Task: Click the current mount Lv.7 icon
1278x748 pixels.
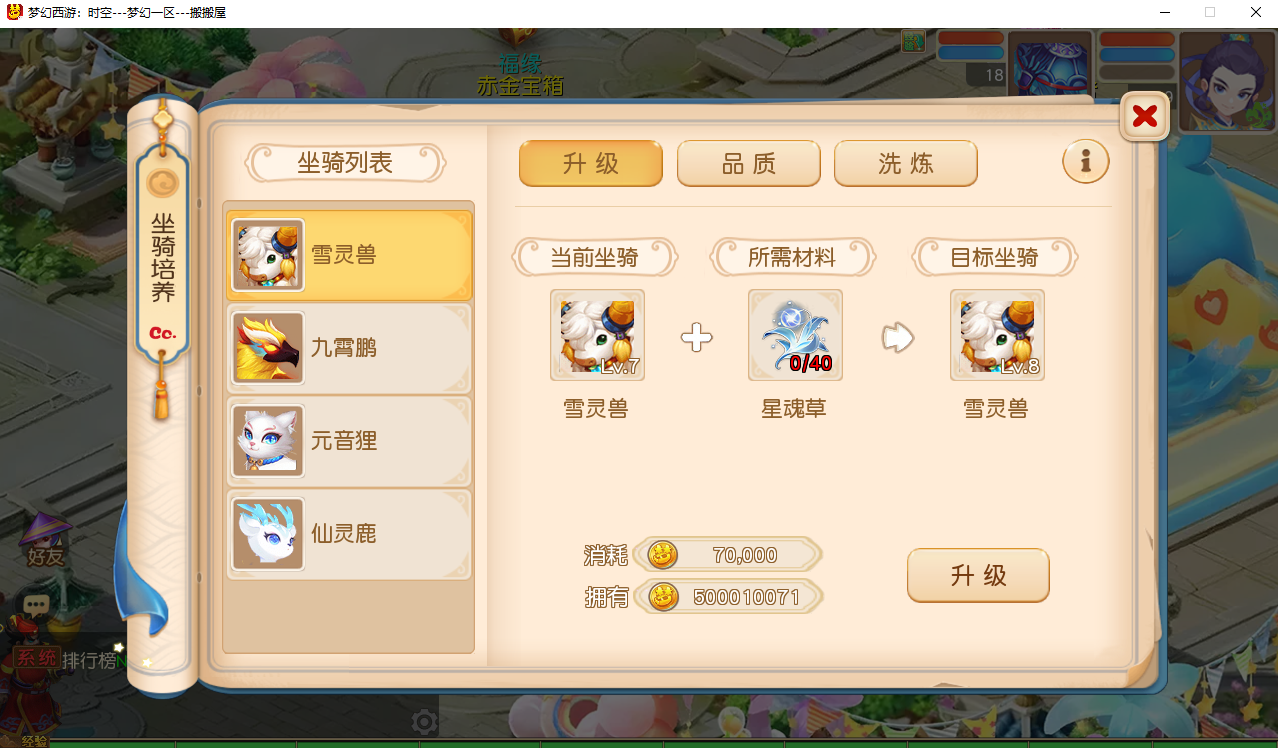Action: point(597,335)
